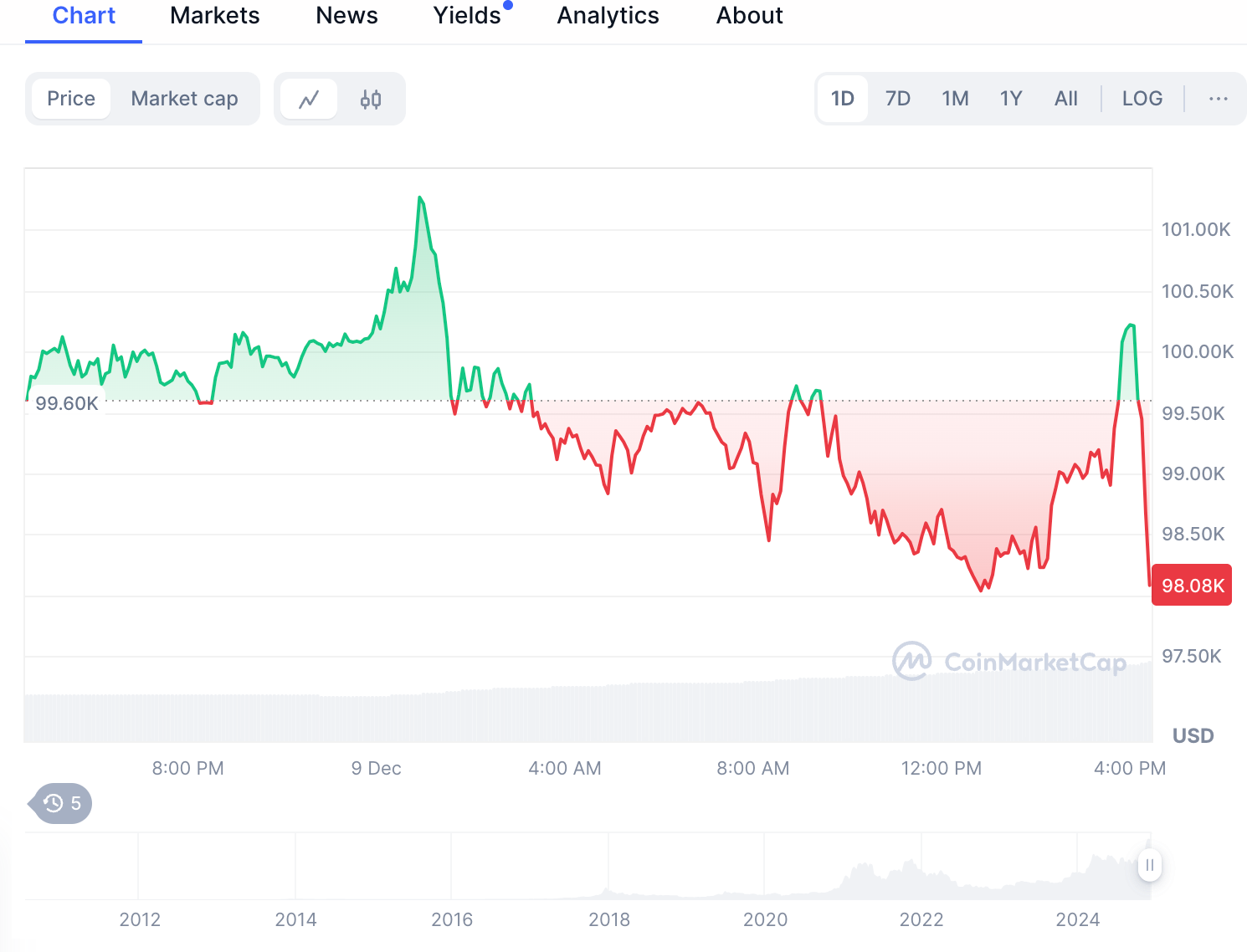
Task: Open the Markets tab
Action: (214, 15)
